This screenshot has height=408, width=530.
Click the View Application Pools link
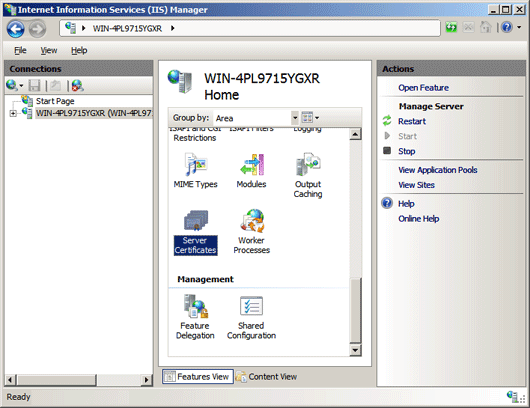click(438, 170)
